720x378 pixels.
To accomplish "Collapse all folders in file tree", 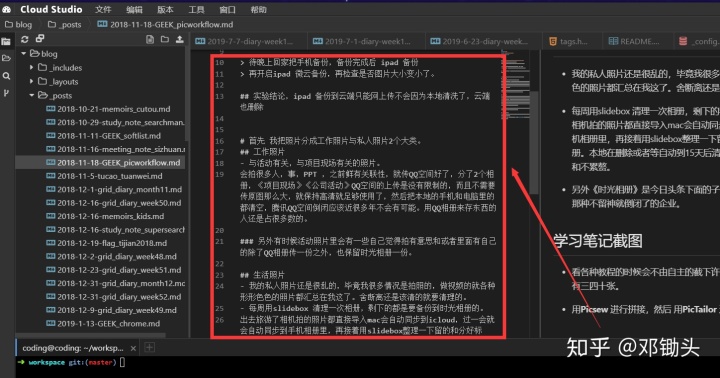I will (40, 39).
